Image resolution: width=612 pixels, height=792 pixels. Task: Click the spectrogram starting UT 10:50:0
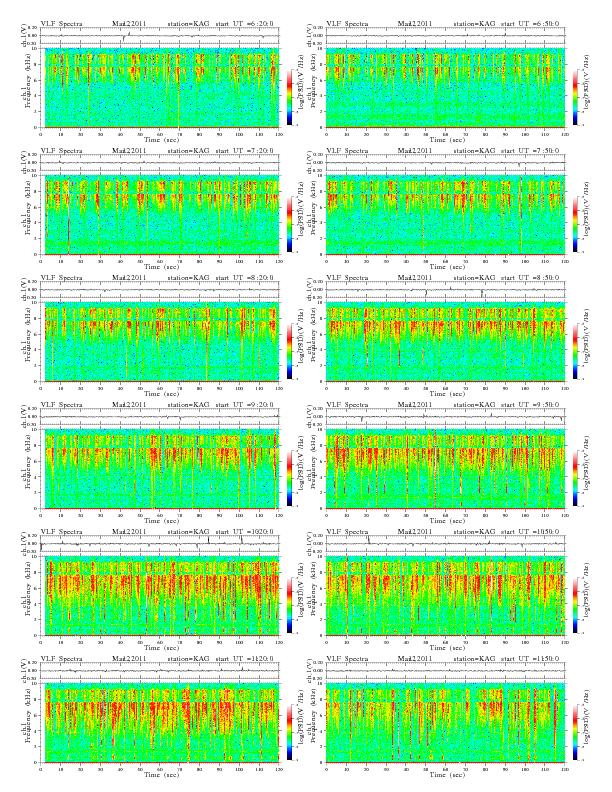point(445,596)
